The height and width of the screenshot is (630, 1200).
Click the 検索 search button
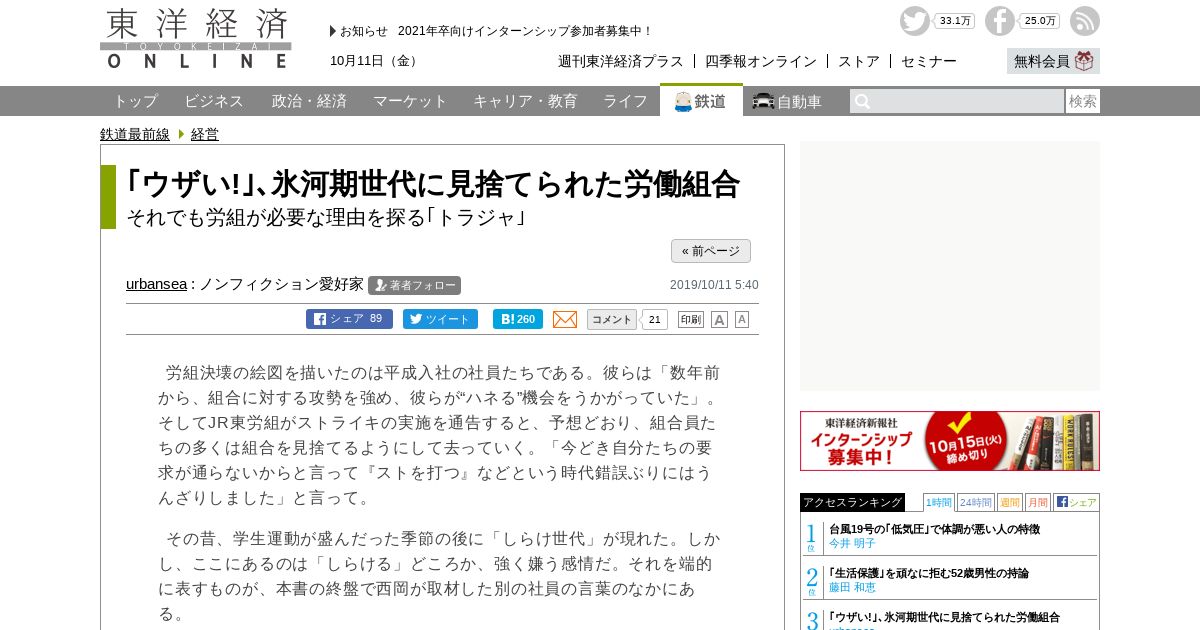point(1083,101)
